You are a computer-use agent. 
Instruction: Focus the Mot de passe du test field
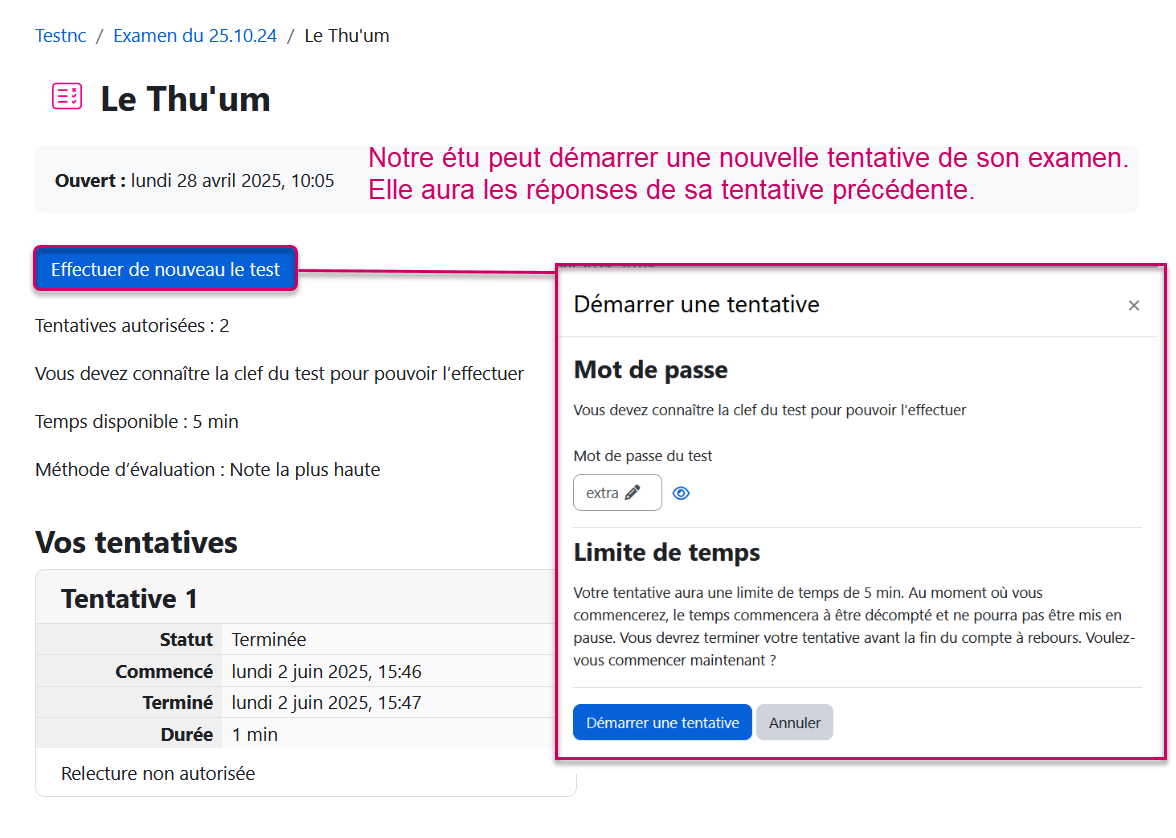[602, 493]
